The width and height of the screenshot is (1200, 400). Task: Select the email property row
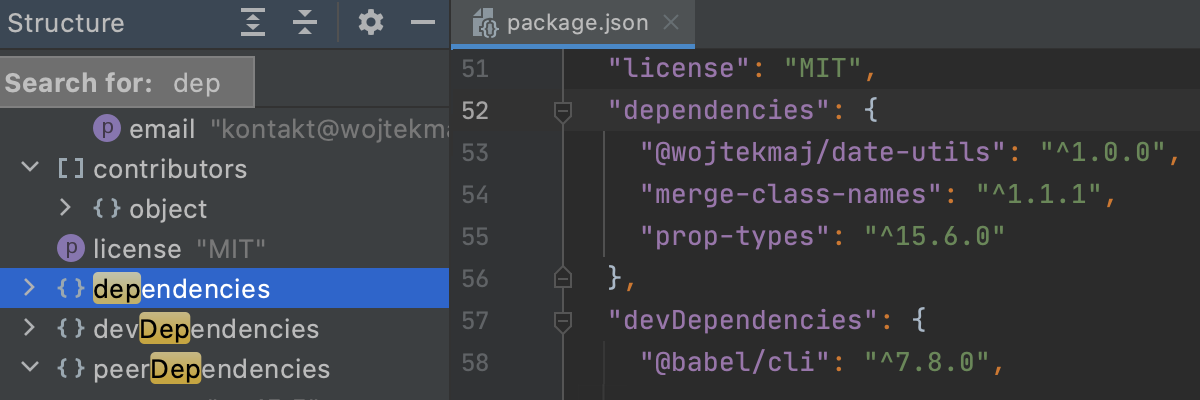[225, 129]
